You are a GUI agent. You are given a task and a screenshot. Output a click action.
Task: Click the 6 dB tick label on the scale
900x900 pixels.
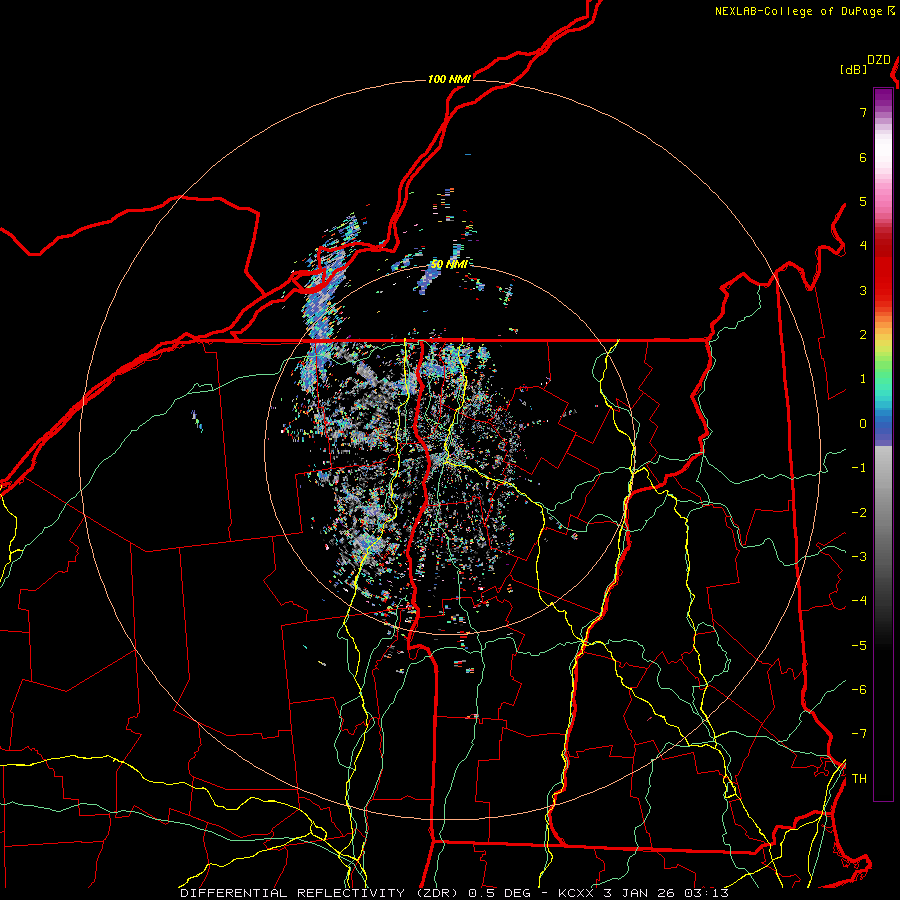863,157
